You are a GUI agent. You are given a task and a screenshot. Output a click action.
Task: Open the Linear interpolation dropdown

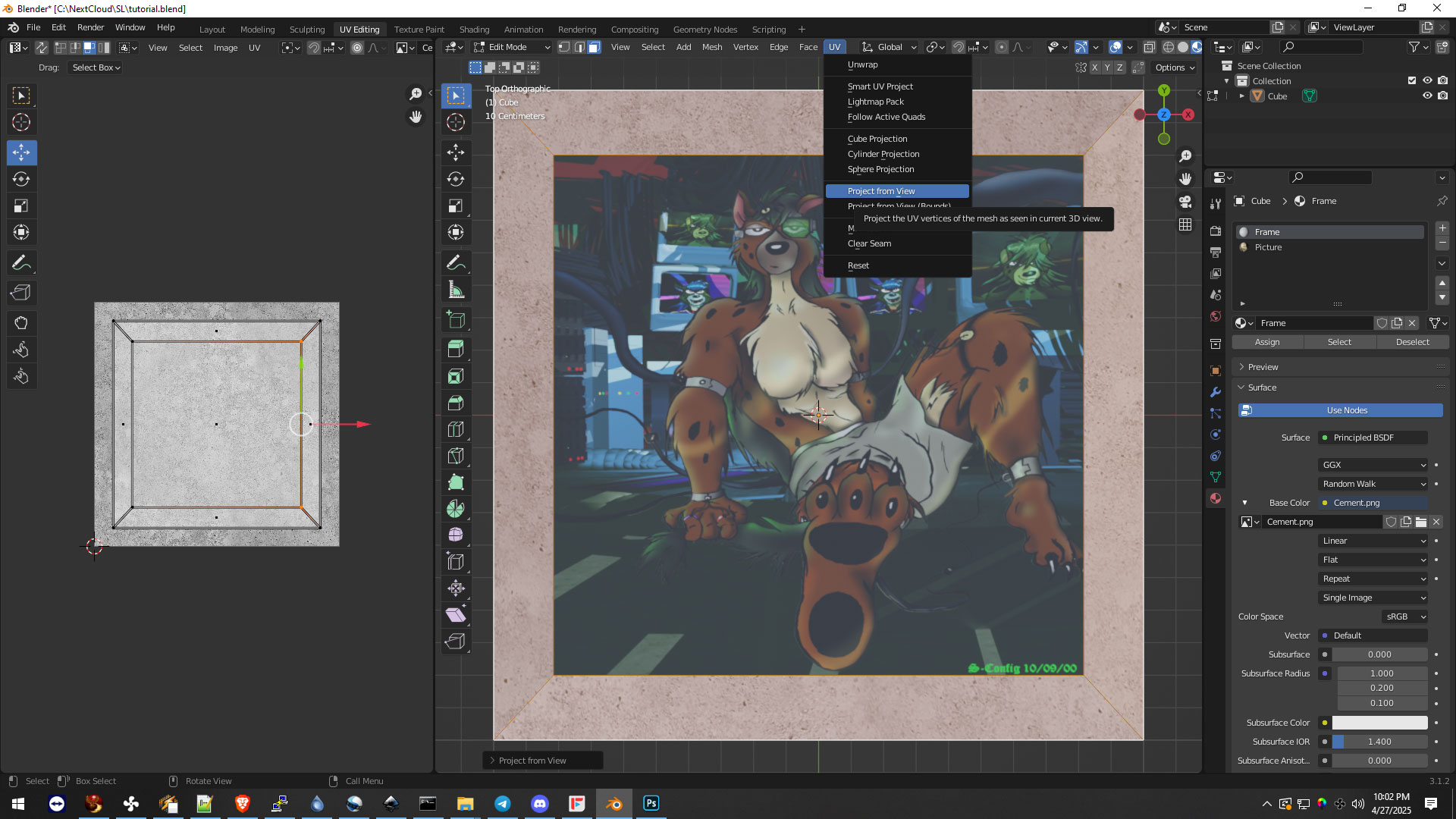pos(1373,541)
